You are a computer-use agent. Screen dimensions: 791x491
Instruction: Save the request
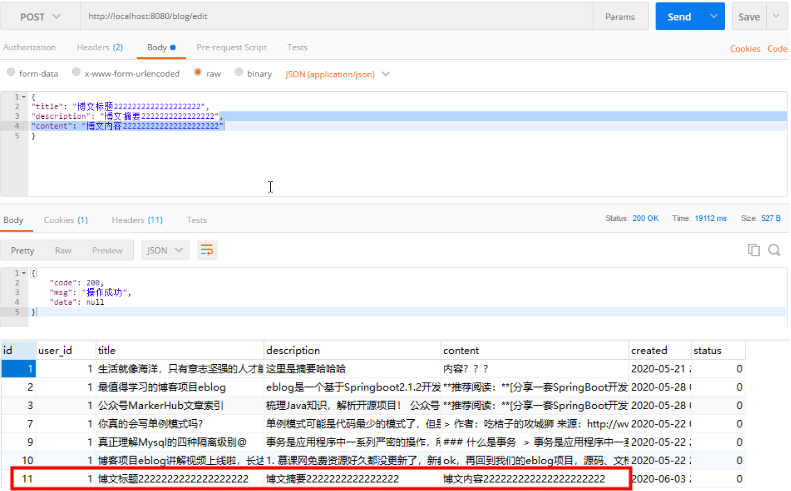coord(749,17)
